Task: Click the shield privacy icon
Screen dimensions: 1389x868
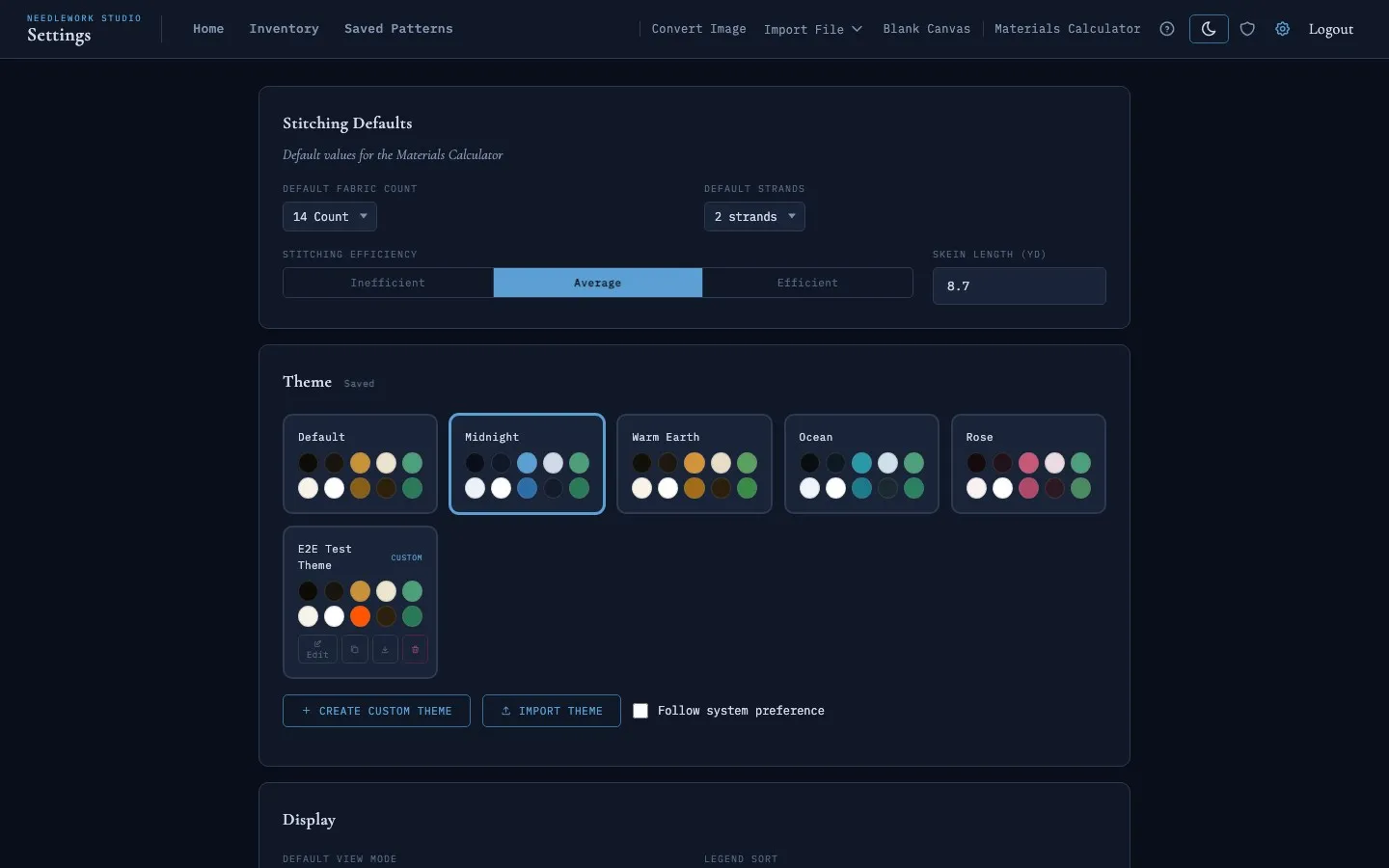Action: point(1247,29)
